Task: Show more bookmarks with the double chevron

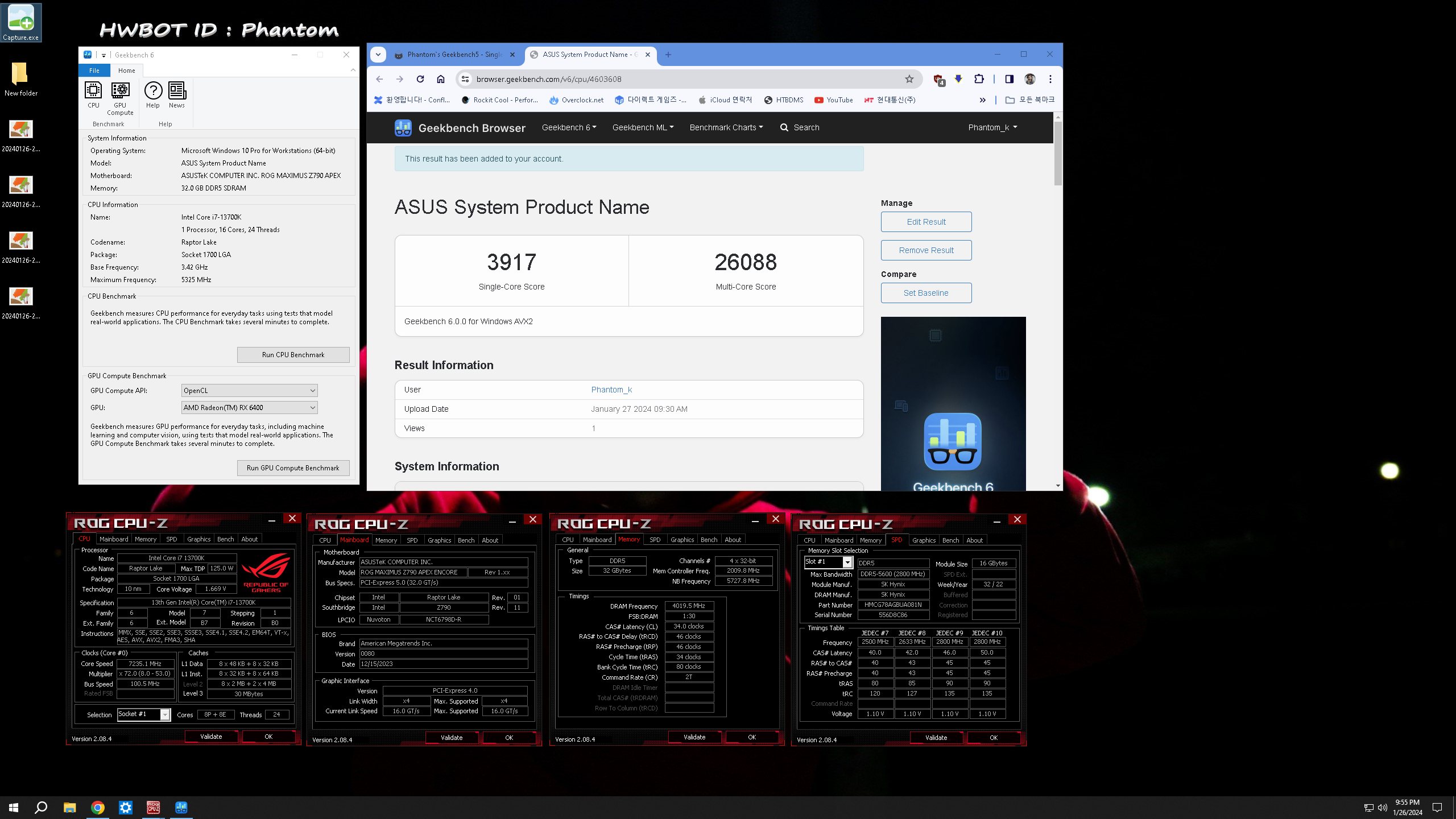Action: [x=982, y=100]
